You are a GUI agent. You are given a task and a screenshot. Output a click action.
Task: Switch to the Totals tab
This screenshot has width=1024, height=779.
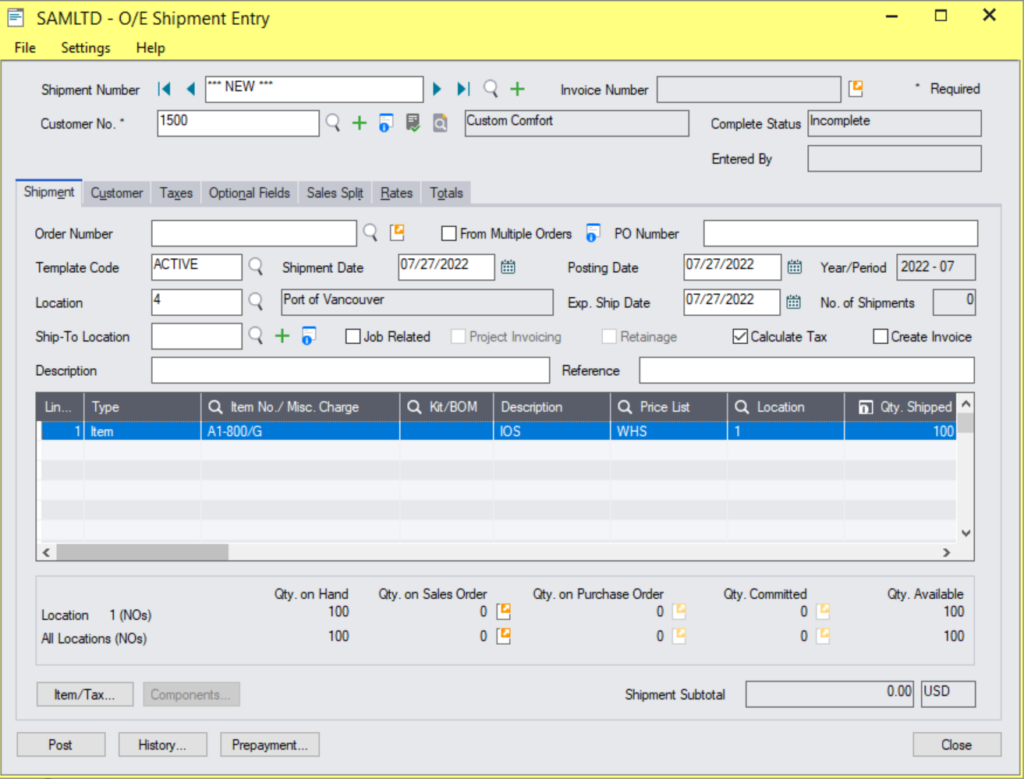coord(446,193)
